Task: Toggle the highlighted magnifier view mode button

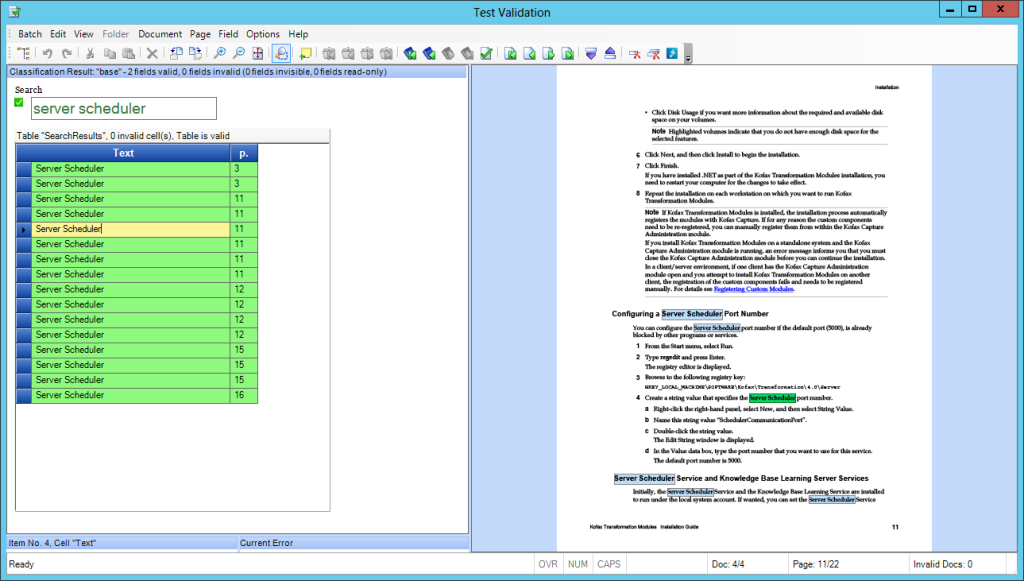Action: pos(281,54)
